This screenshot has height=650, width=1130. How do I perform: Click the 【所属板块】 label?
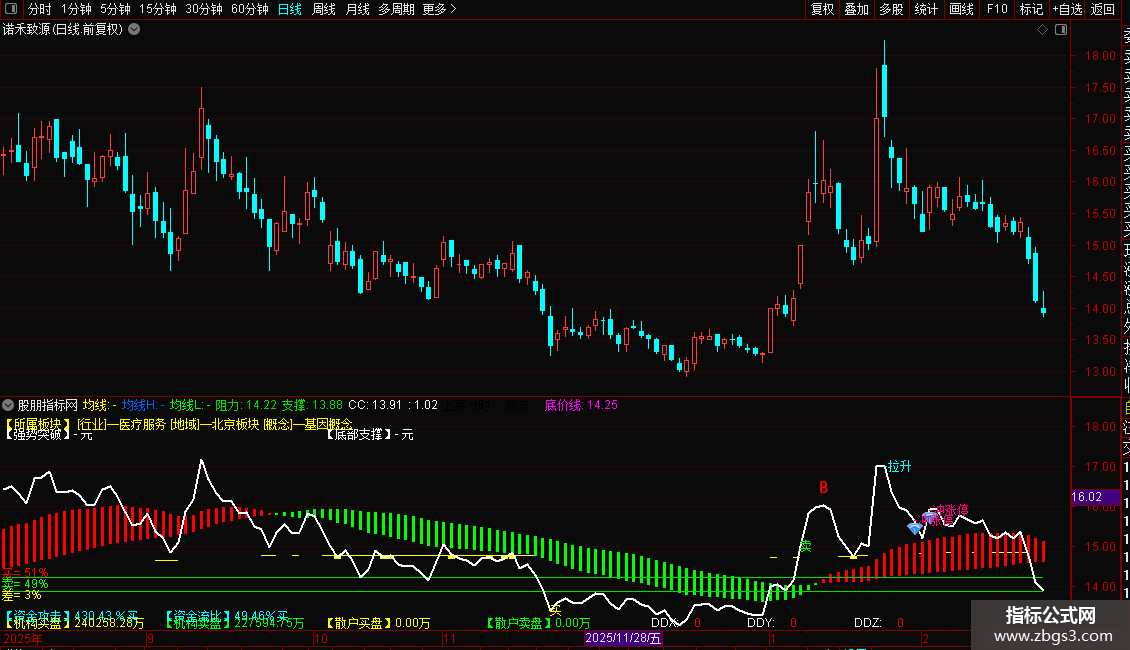point(37,424)
